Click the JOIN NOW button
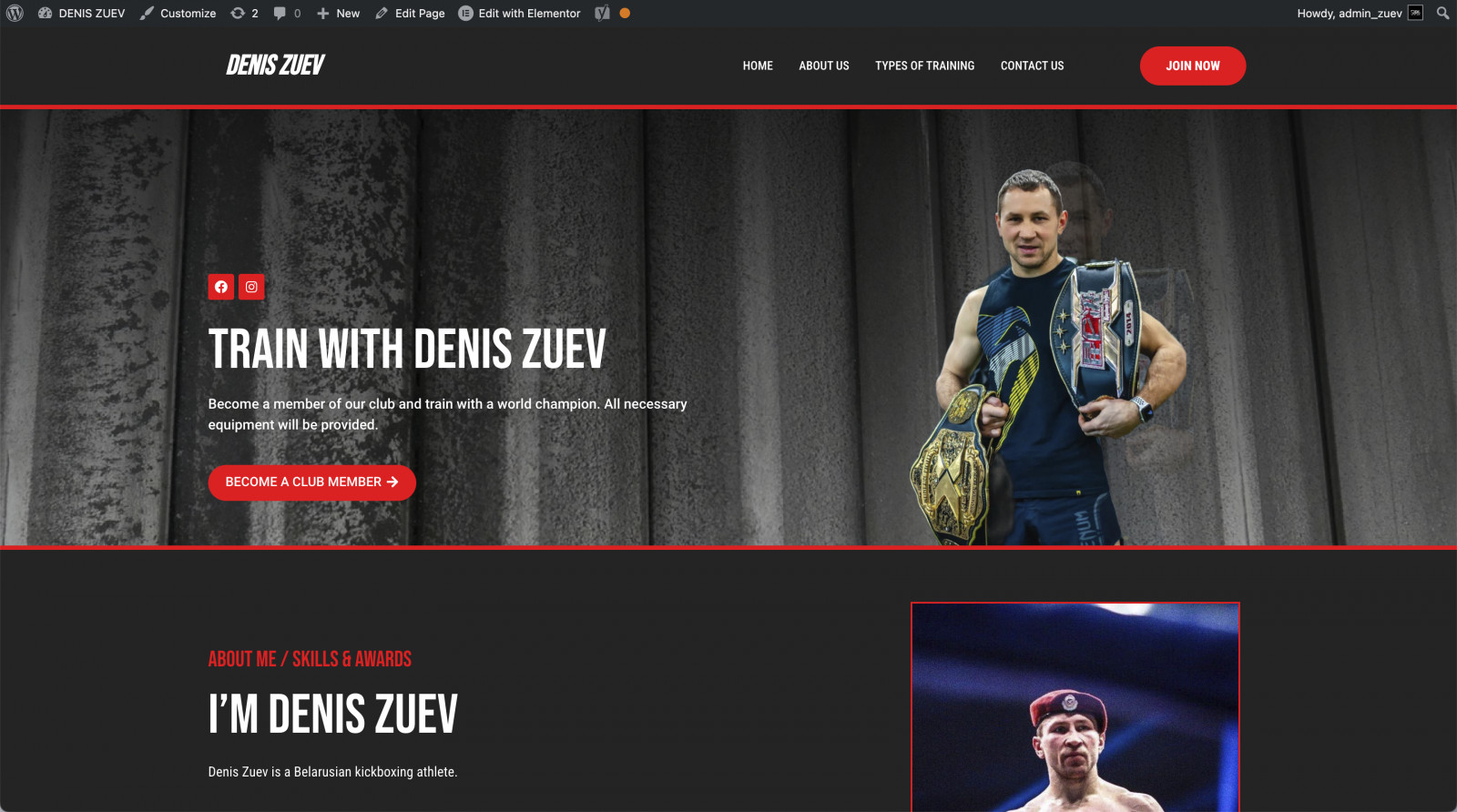 (x=1193, y=66)
